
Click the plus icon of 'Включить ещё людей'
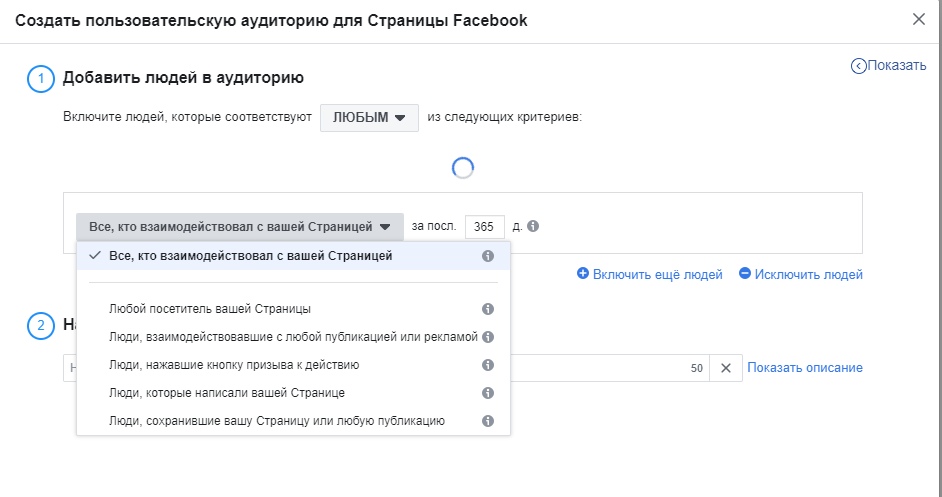[582, 273]
